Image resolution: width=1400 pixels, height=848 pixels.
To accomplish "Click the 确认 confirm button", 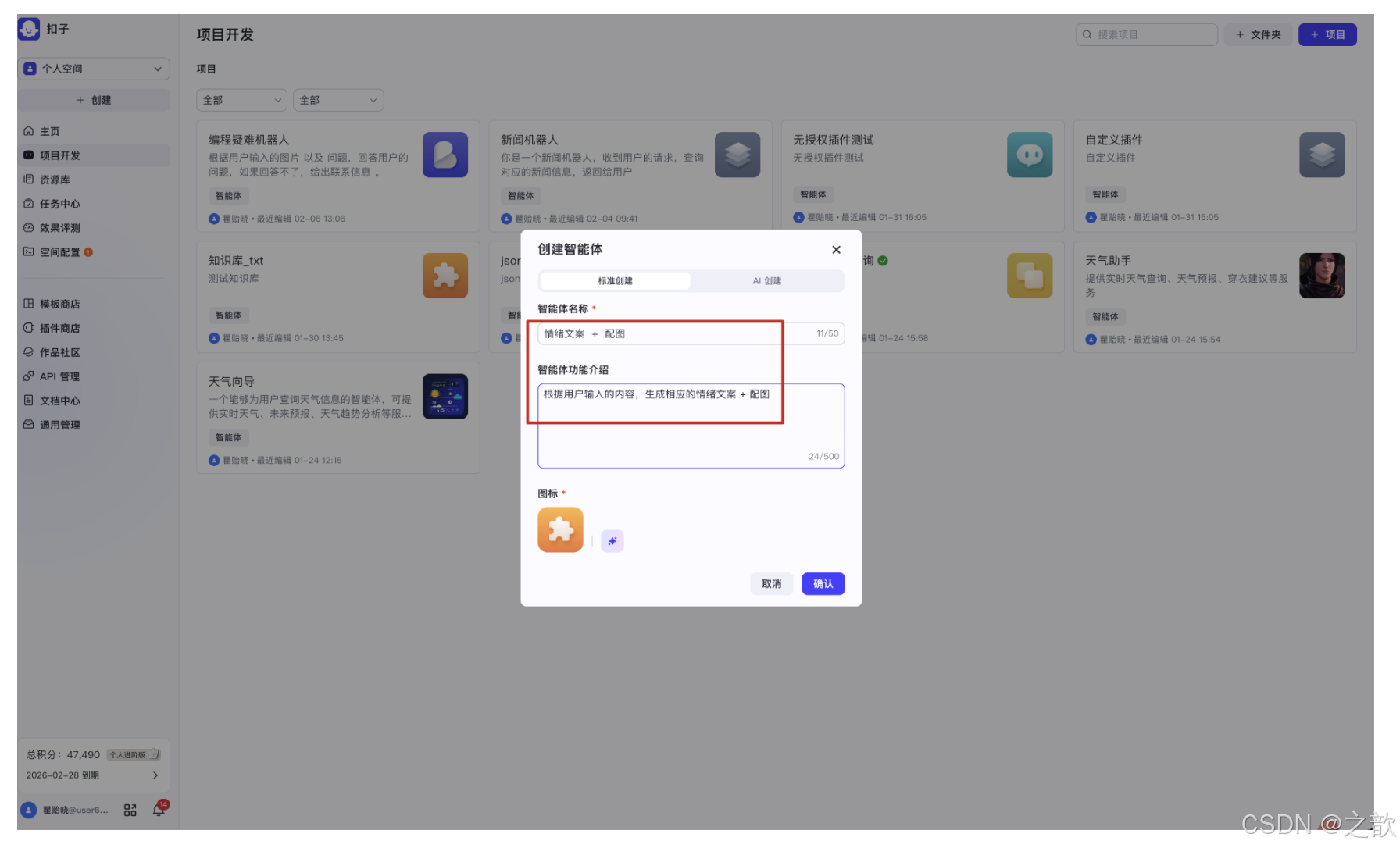I will [823, 583].
